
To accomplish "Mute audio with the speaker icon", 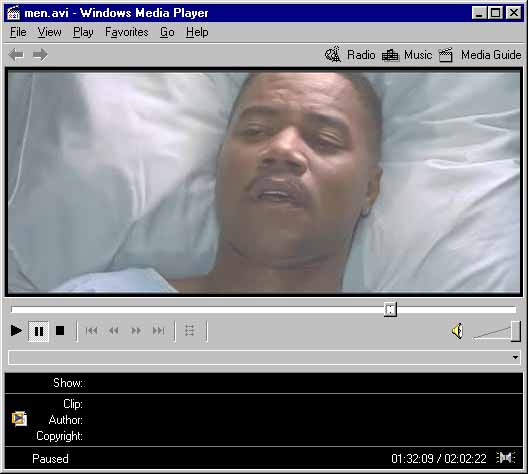I will [x=457, y=331].
